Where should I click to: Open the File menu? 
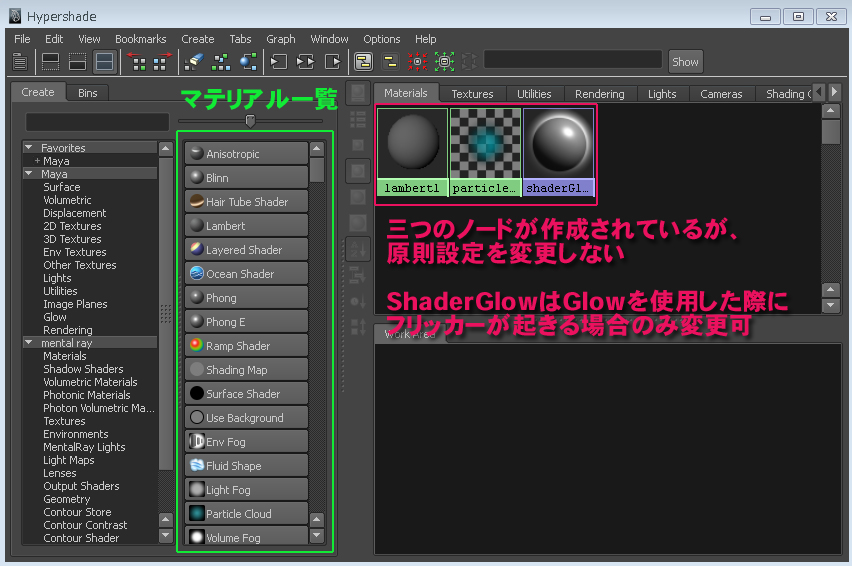pos(22,39)
